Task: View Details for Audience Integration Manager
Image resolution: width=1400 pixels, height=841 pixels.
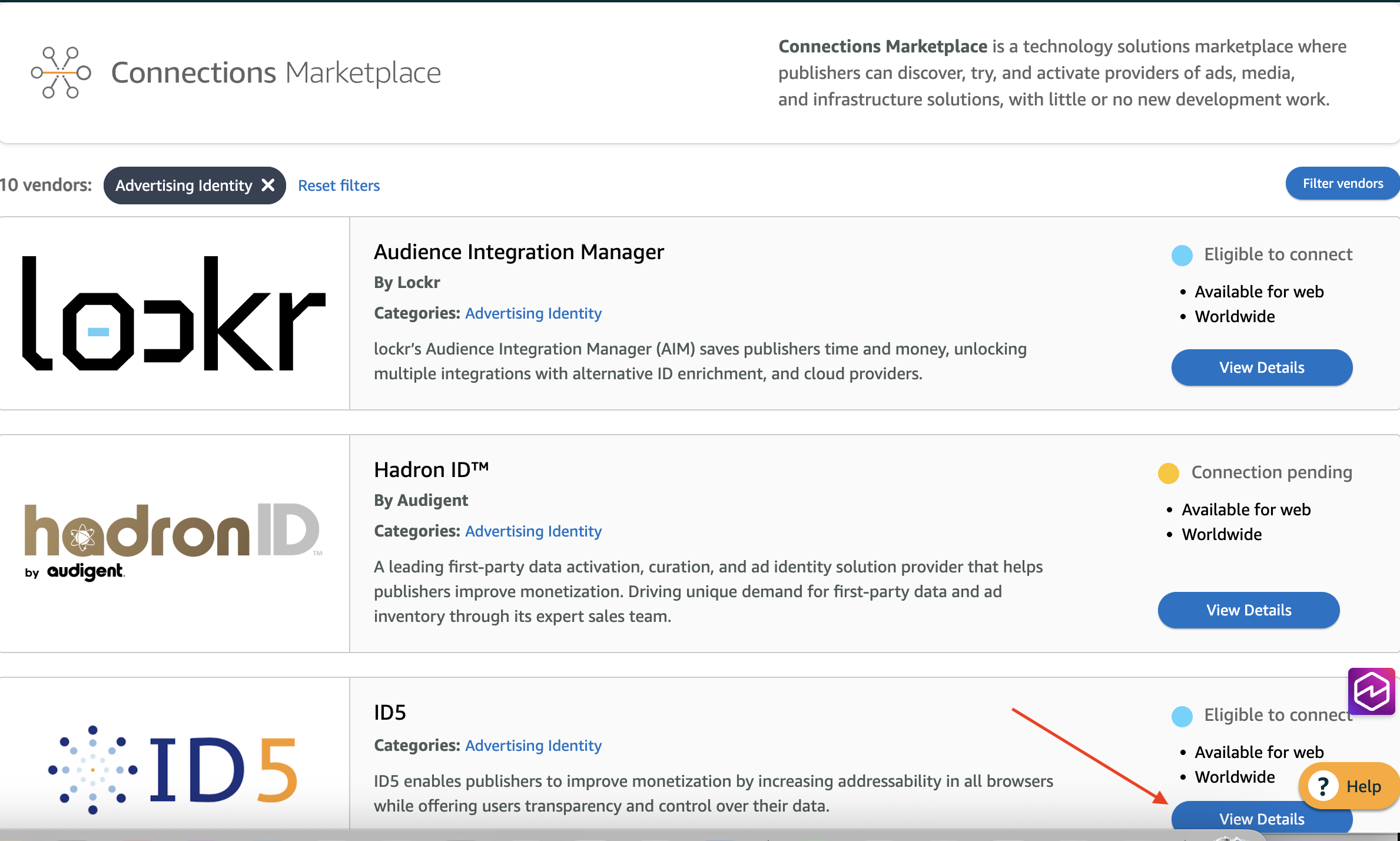Action: [1261, 367]
